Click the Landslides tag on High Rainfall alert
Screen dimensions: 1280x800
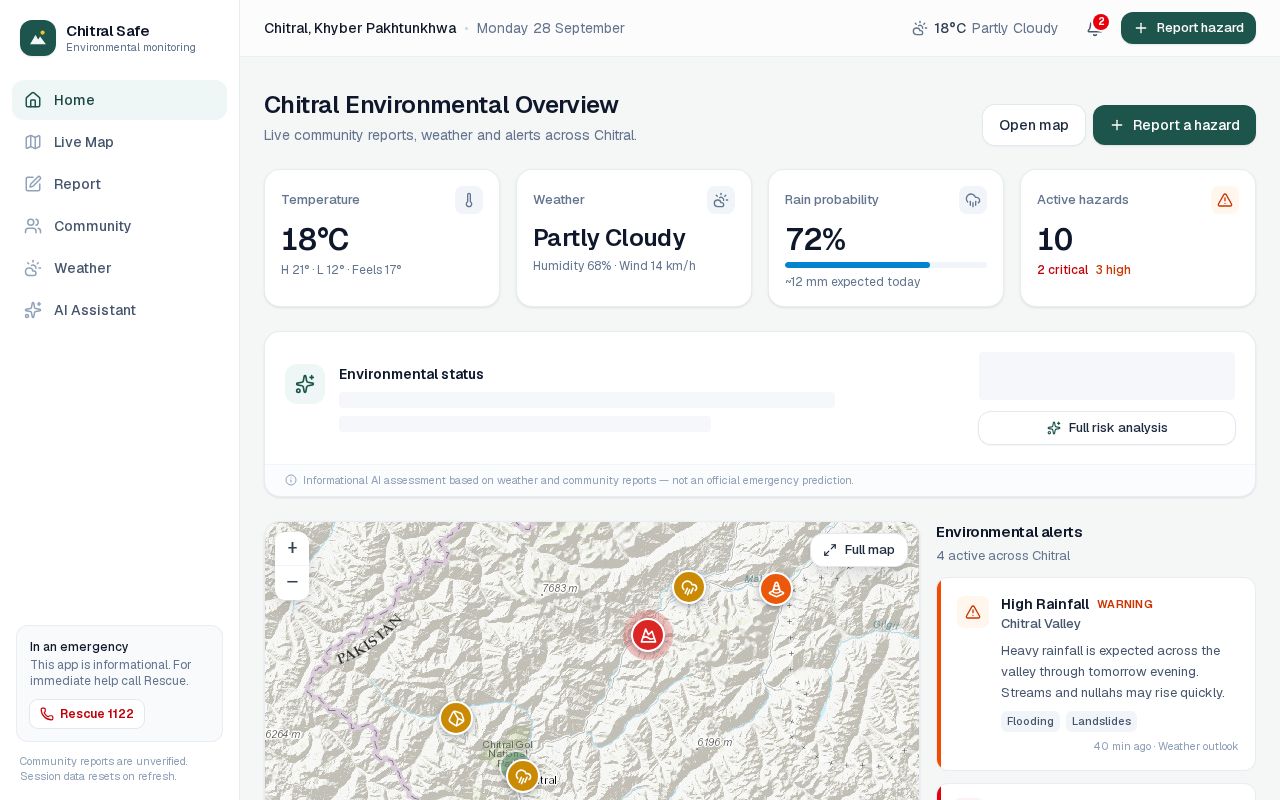tap(1101, 722)
